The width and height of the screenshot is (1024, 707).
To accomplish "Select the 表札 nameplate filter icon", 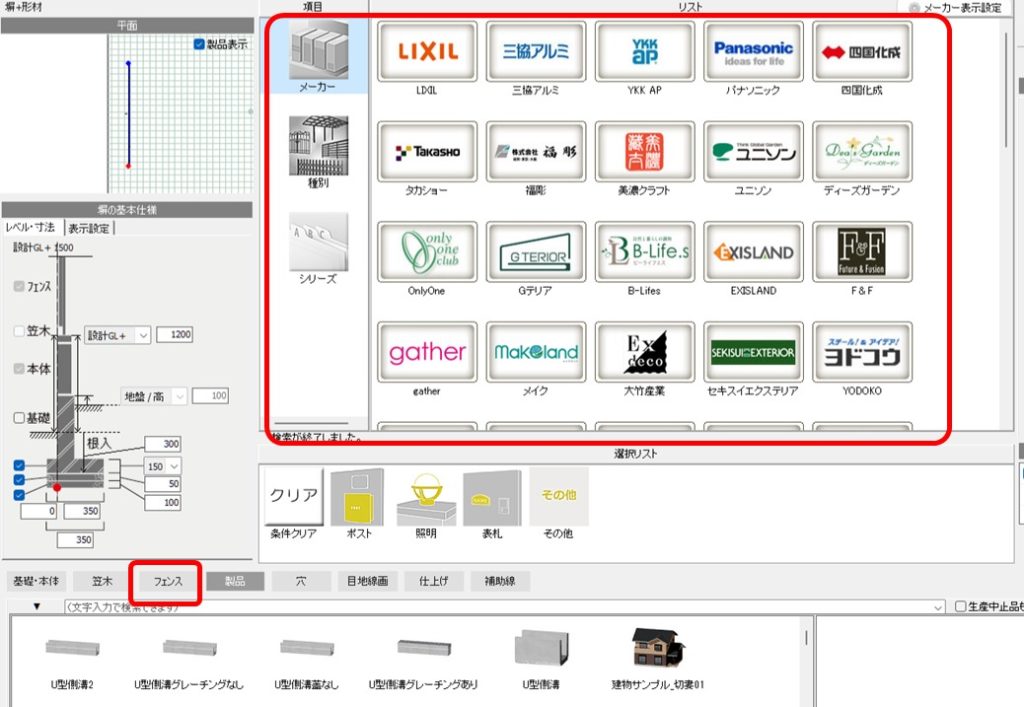I will 491,497.
